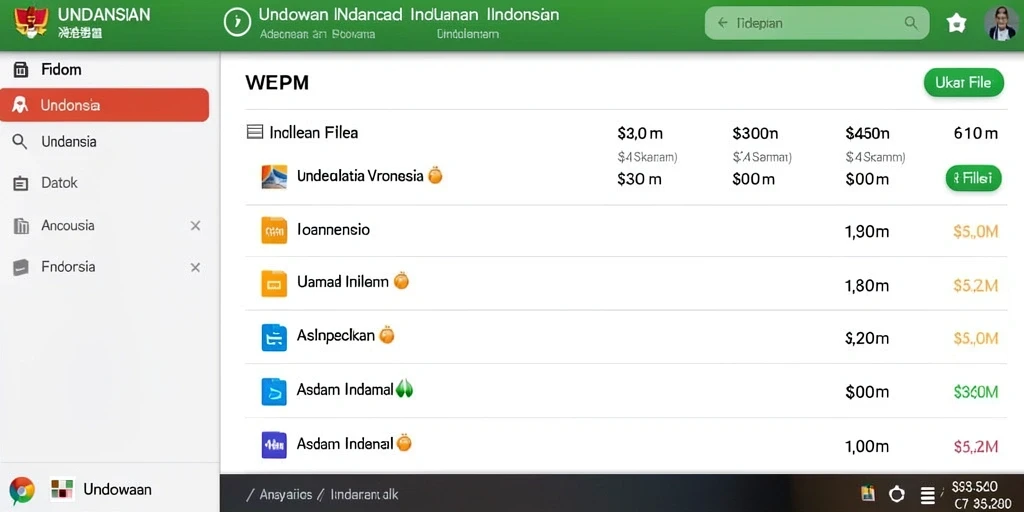This screenshot has height=512, width=1024.
Task: Open the Aslnpeckan file row
Action: 626,338
